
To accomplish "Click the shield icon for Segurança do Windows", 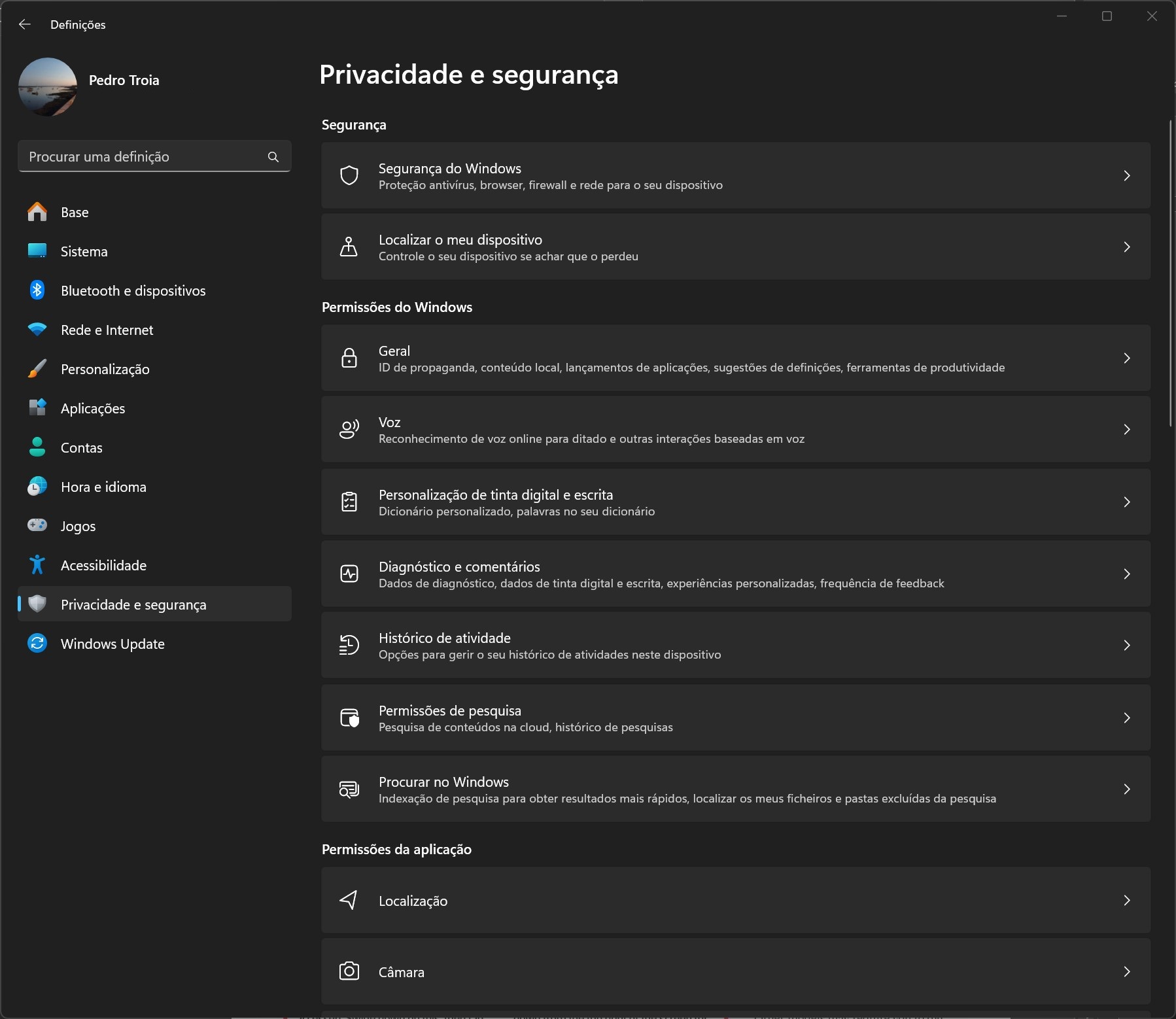I will tap(349, 175).
